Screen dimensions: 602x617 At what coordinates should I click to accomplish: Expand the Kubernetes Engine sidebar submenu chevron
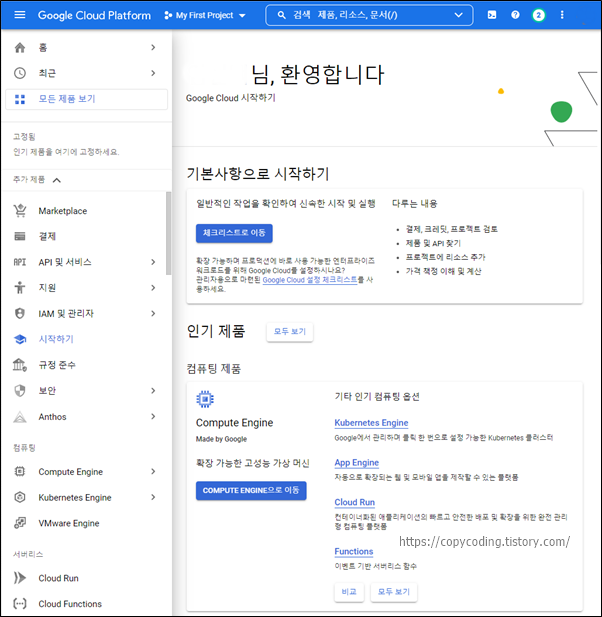click(x=153, y=497)
